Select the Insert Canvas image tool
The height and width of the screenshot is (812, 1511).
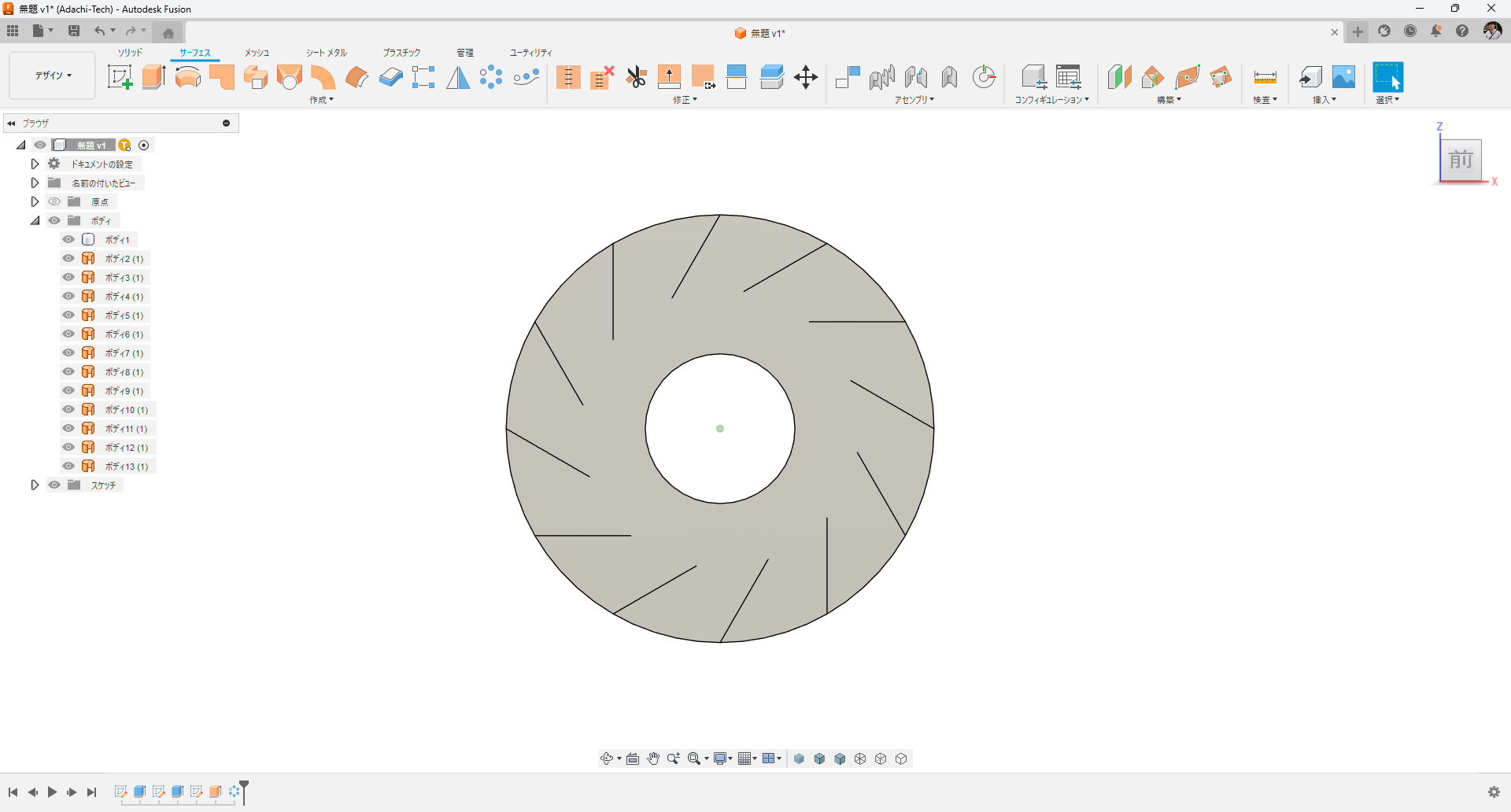(1343, 77)
